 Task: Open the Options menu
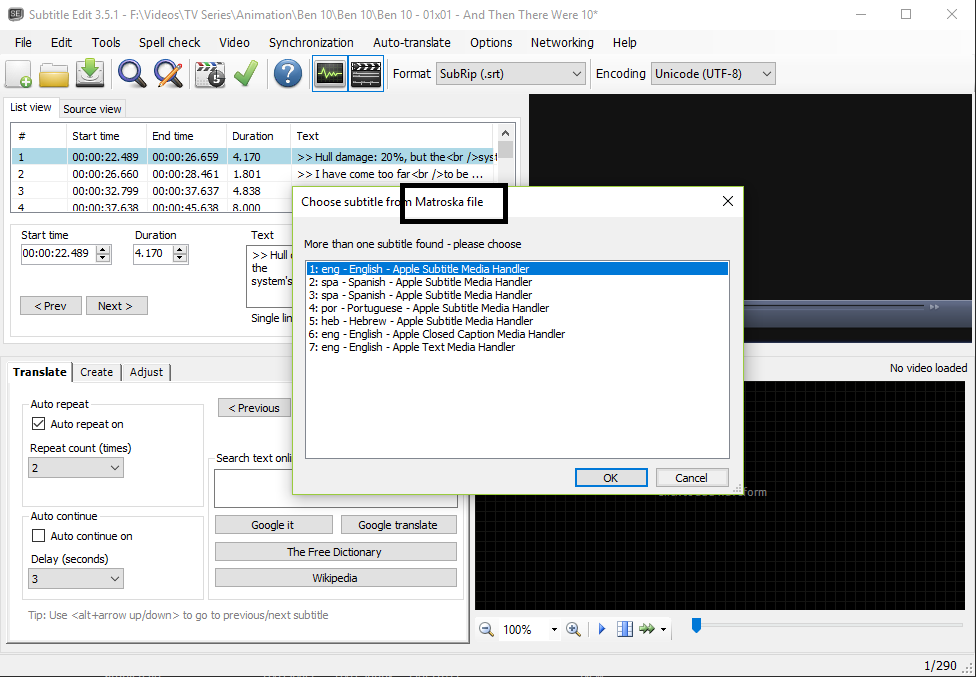point(491,42)
